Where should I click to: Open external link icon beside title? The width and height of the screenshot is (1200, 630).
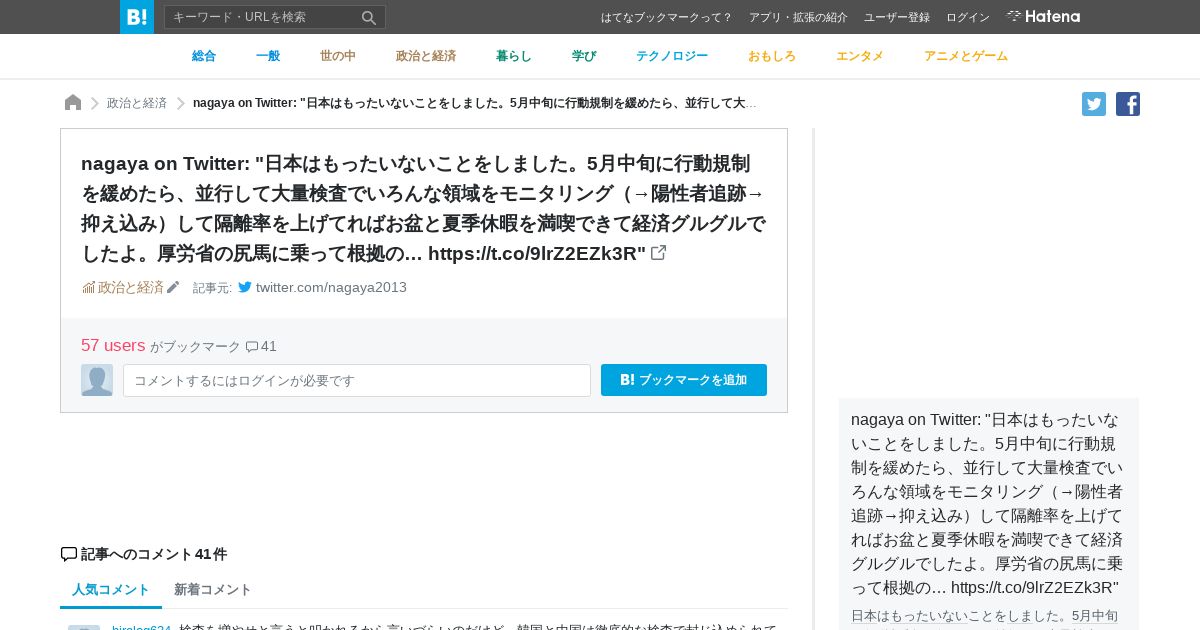point(658,253)
